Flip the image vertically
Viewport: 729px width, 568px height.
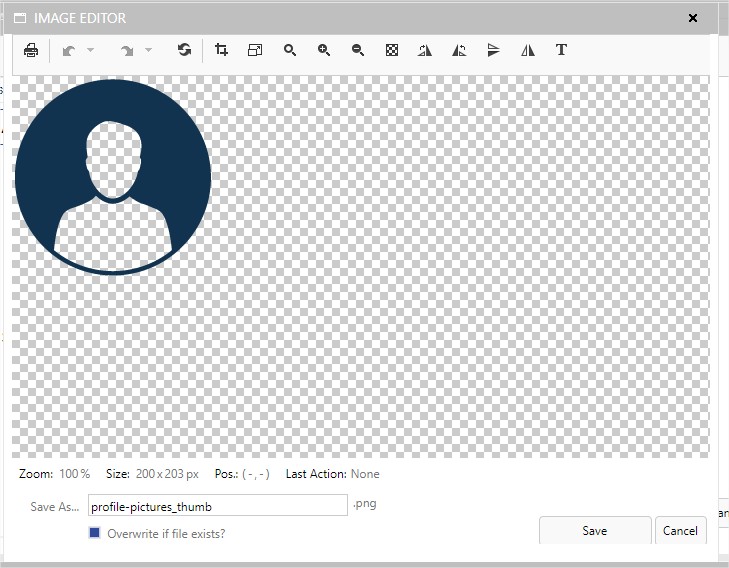[x=493, y=50]
